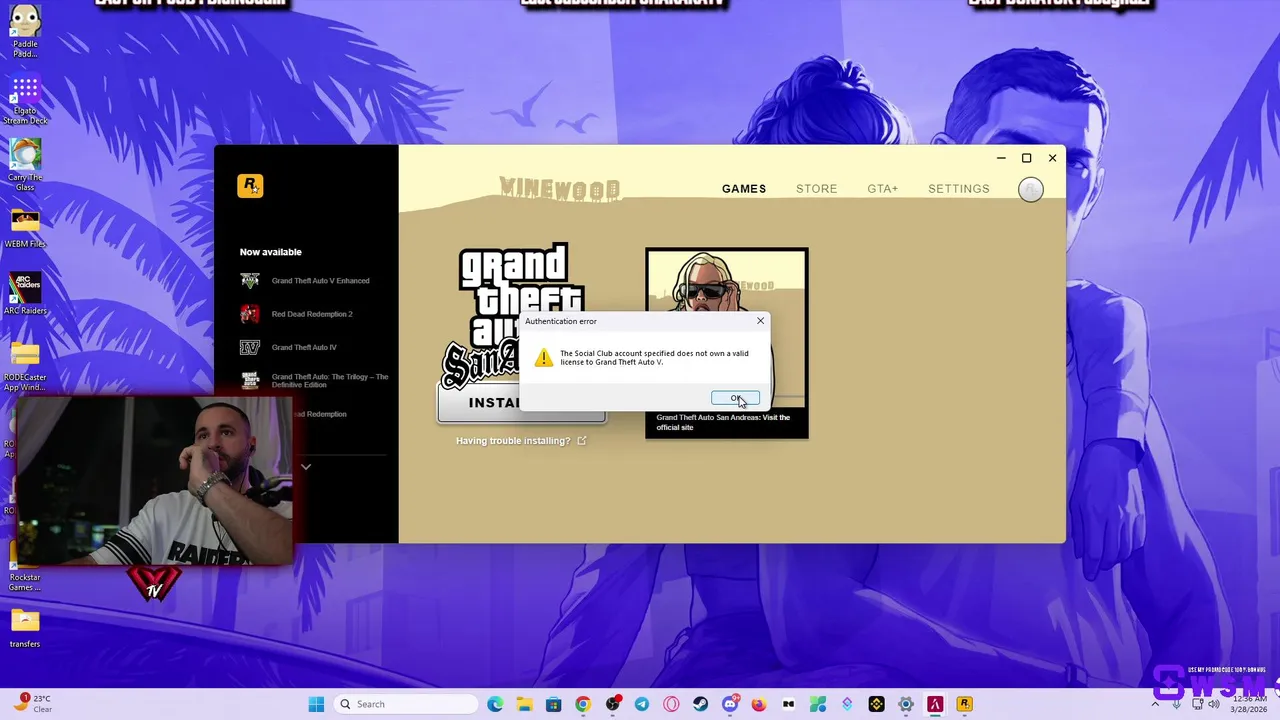Open Rockstar Games desktop shortcut
Screen dimensions: 1280x720
click(x=25, y=568)
